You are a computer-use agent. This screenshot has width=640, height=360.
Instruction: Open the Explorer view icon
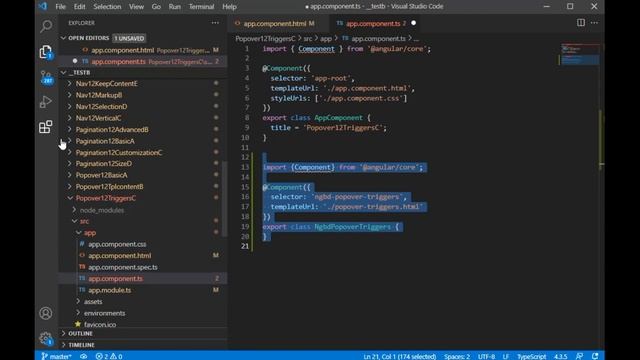(46, 52)
